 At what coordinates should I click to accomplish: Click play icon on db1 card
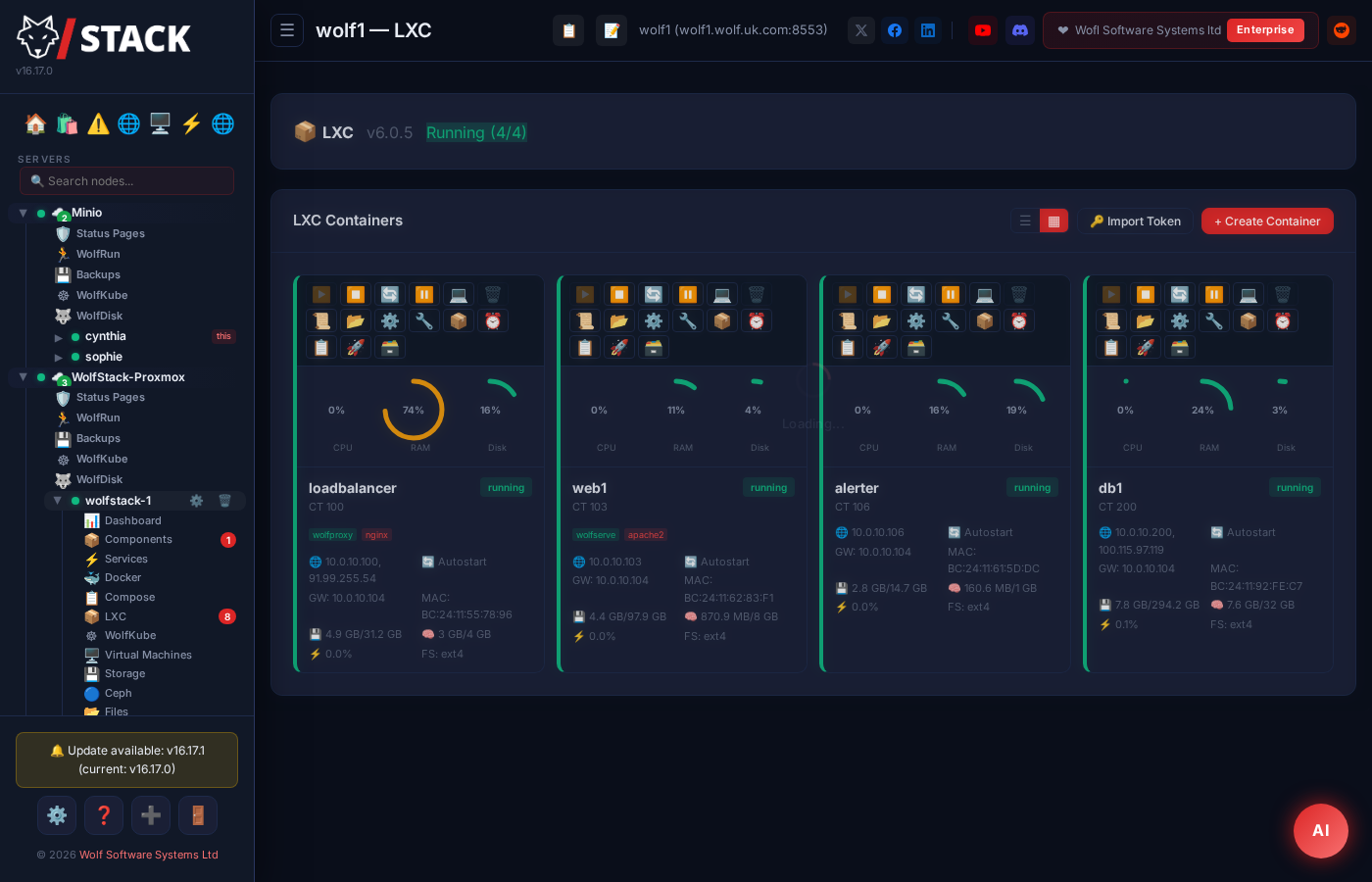[1111, 294]
